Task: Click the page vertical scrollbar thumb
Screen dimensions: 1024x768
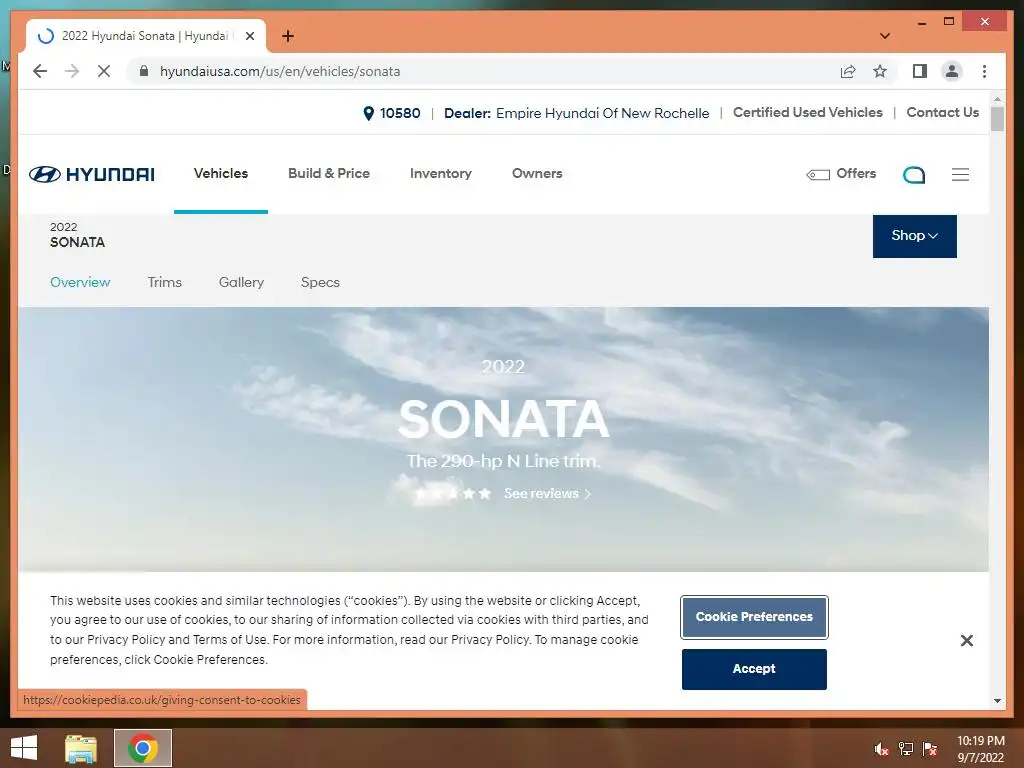Action: pyautogui.click(x=997, y=119)
